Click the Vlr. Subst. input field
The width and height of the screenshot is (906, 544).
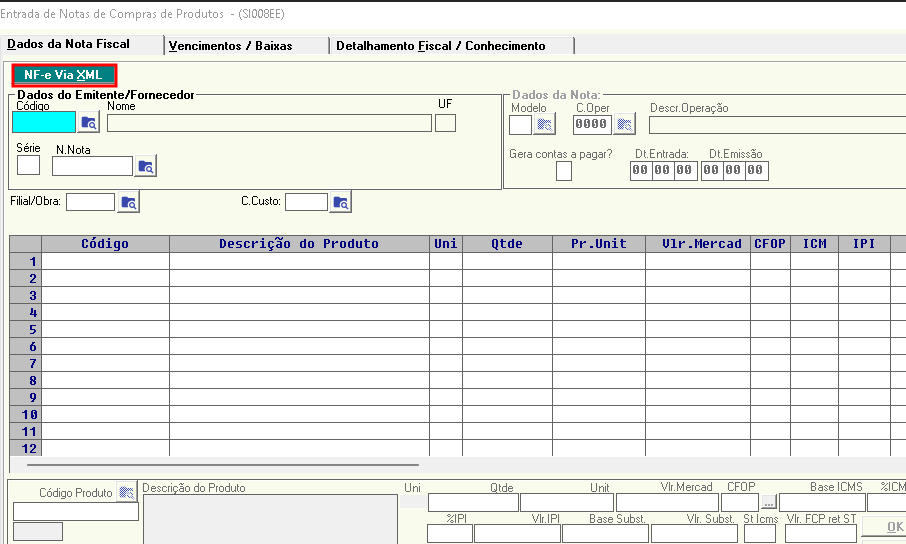pos(695,534)
